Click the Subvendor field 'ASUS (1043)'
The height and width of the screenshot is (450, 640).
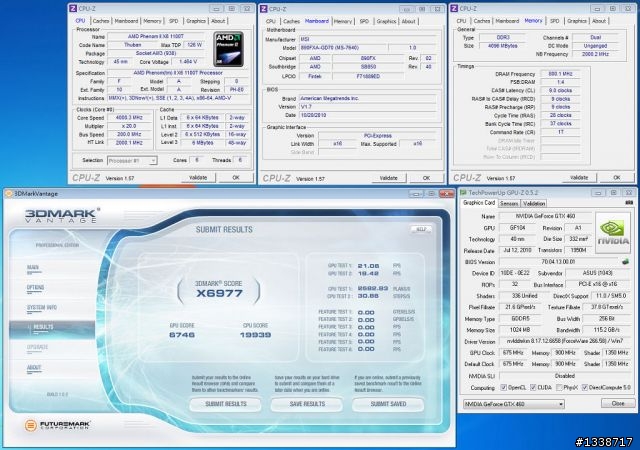point(598,273)
